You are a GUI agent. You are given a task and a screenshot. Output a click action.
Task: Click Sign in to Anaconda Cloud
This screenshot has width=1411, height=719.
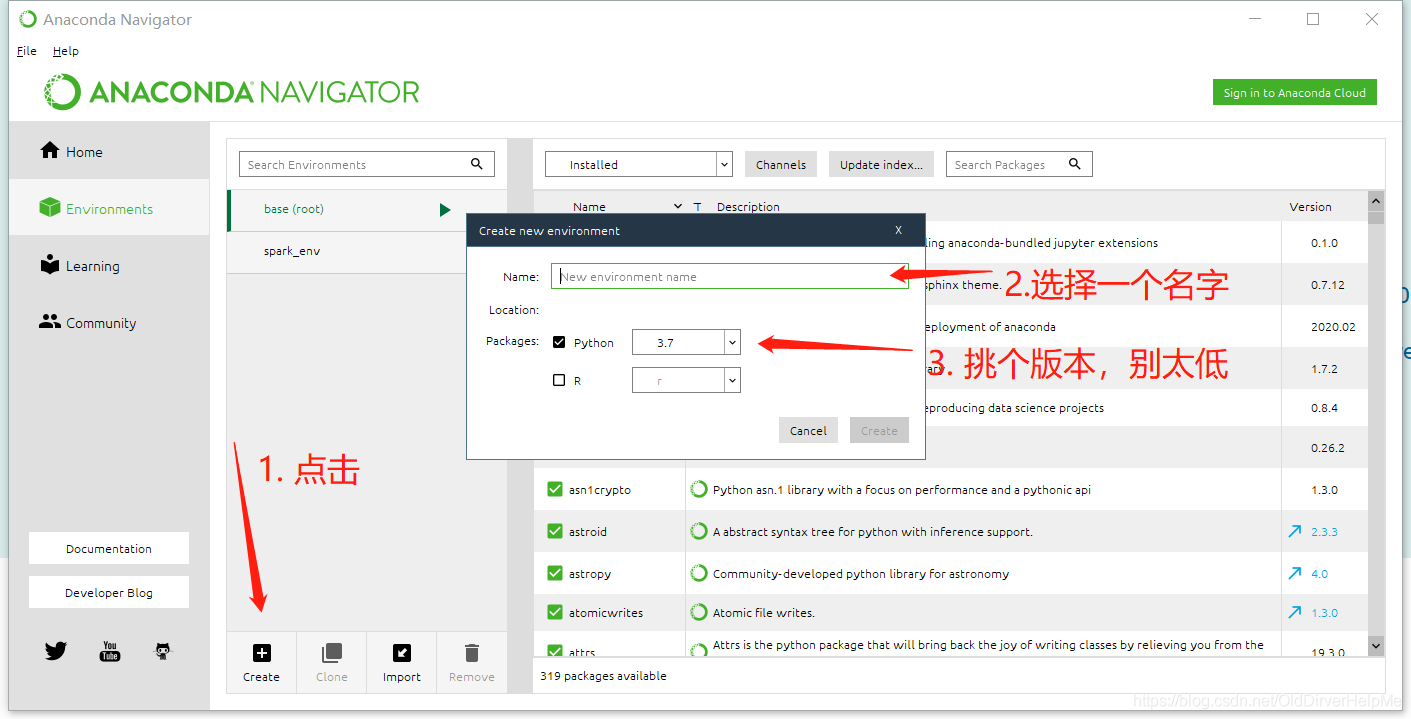[x=1294, y=92]
